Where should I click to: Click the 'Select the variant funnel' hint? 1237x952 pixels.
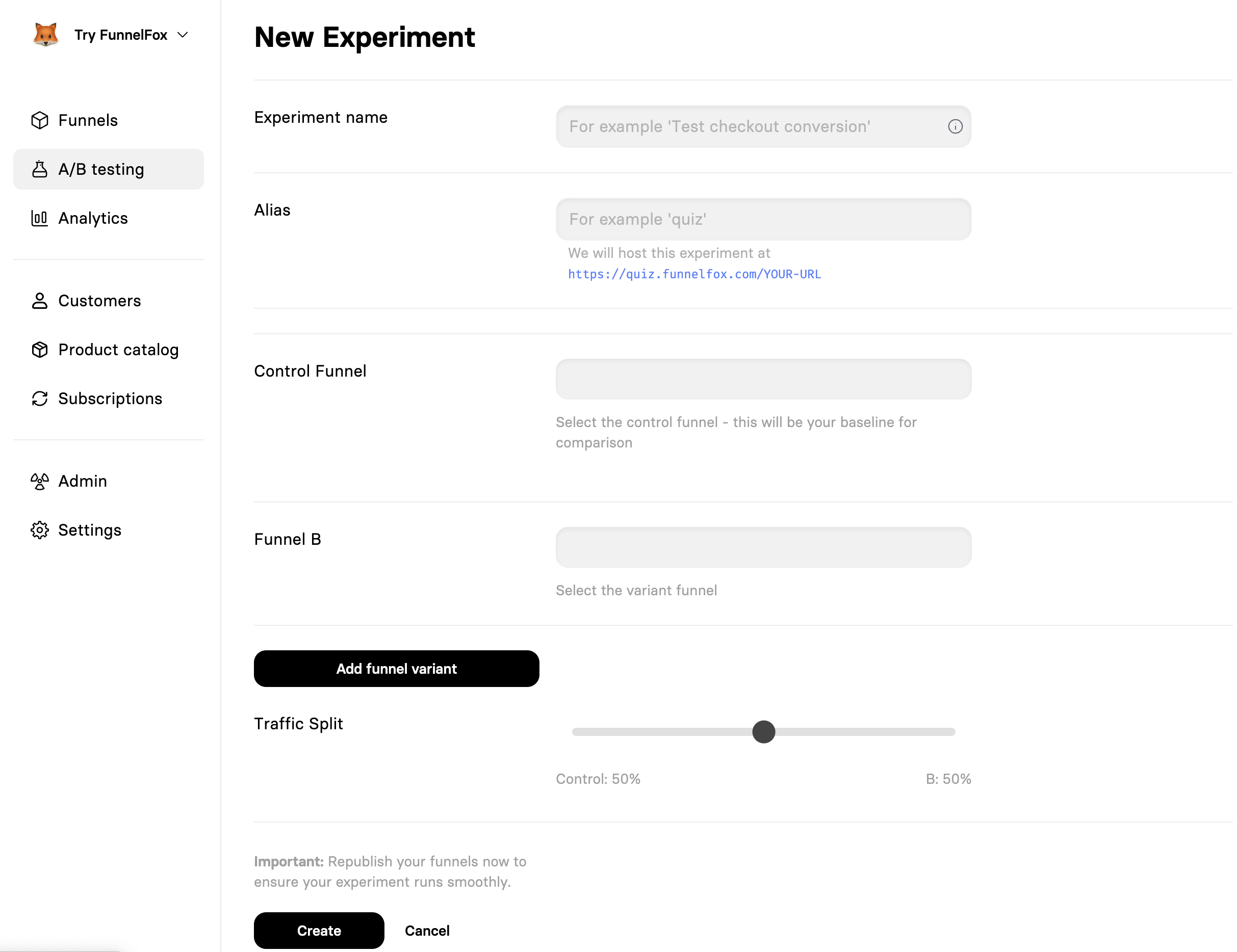tap(636, 590)
